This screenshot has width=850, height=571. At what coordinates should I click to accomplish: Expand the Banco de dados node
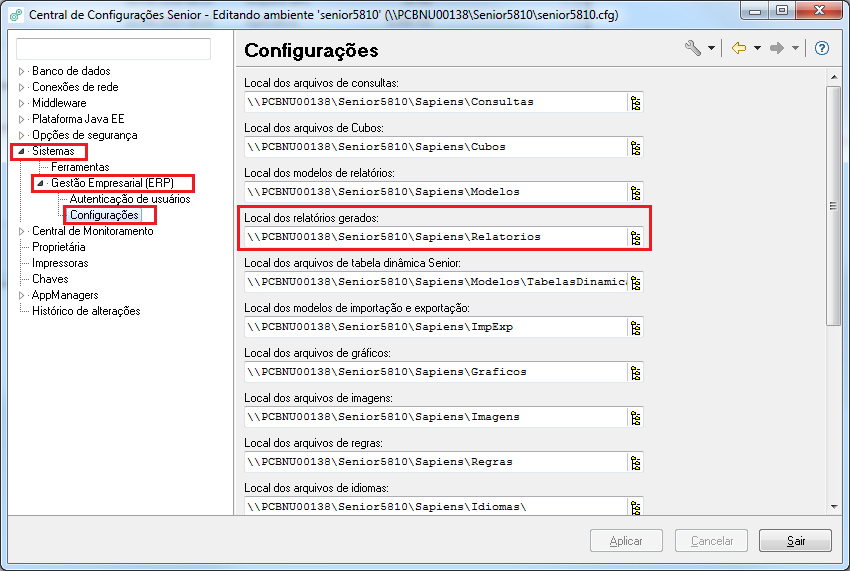22,71
